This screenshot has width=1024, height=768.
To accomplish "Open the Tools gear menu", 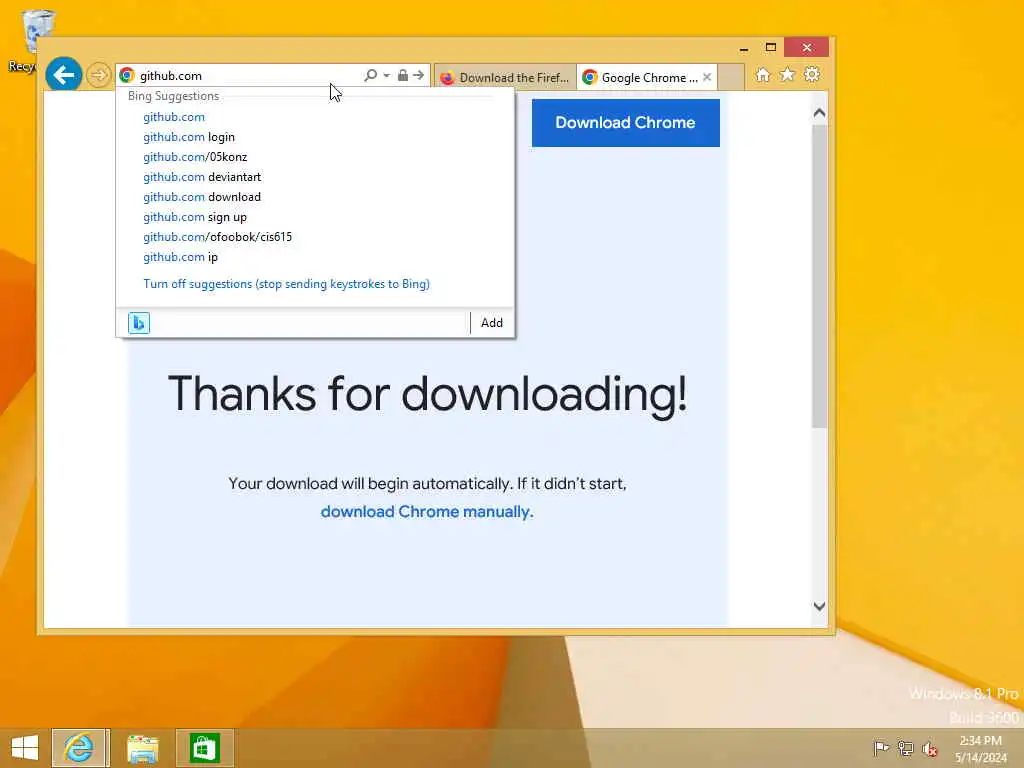I will pos(812,75).
